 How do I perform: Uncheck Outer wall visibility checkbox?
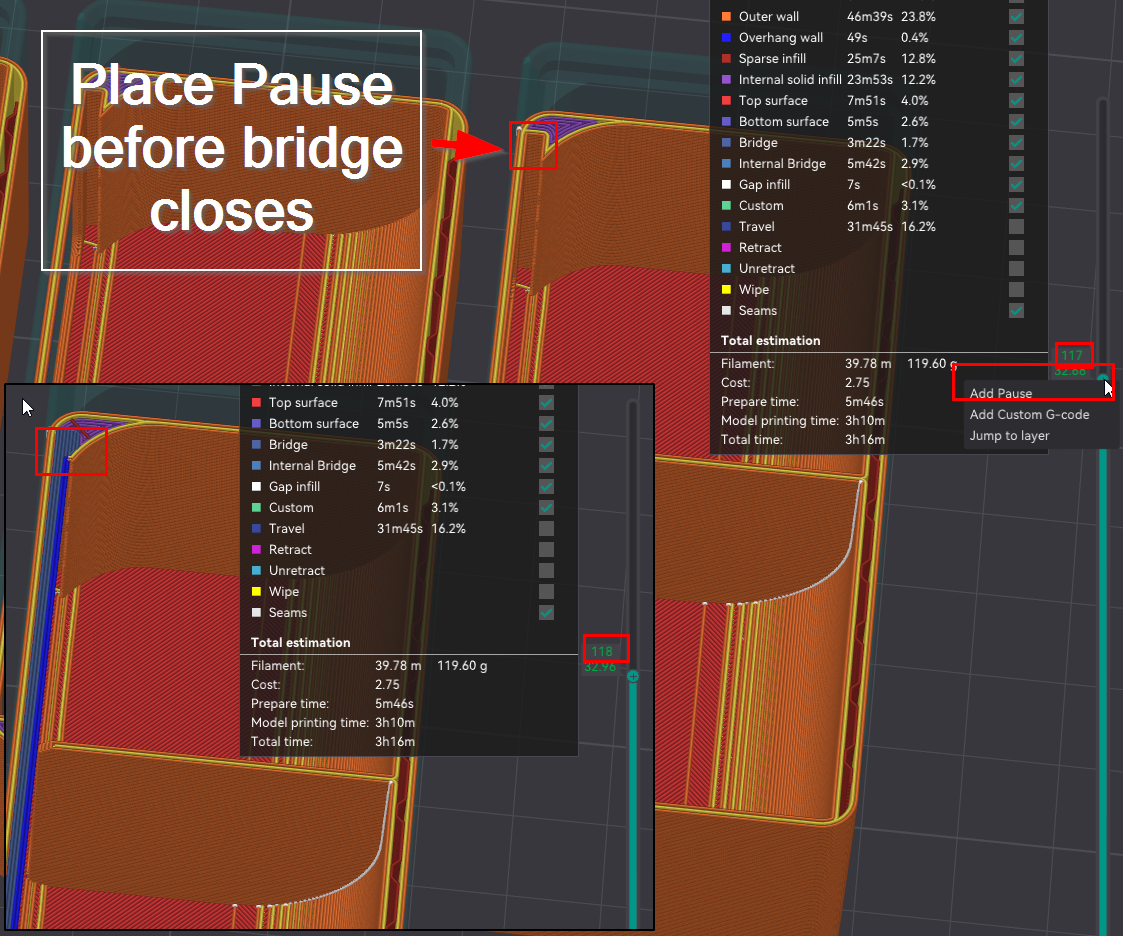(1016, 16)
